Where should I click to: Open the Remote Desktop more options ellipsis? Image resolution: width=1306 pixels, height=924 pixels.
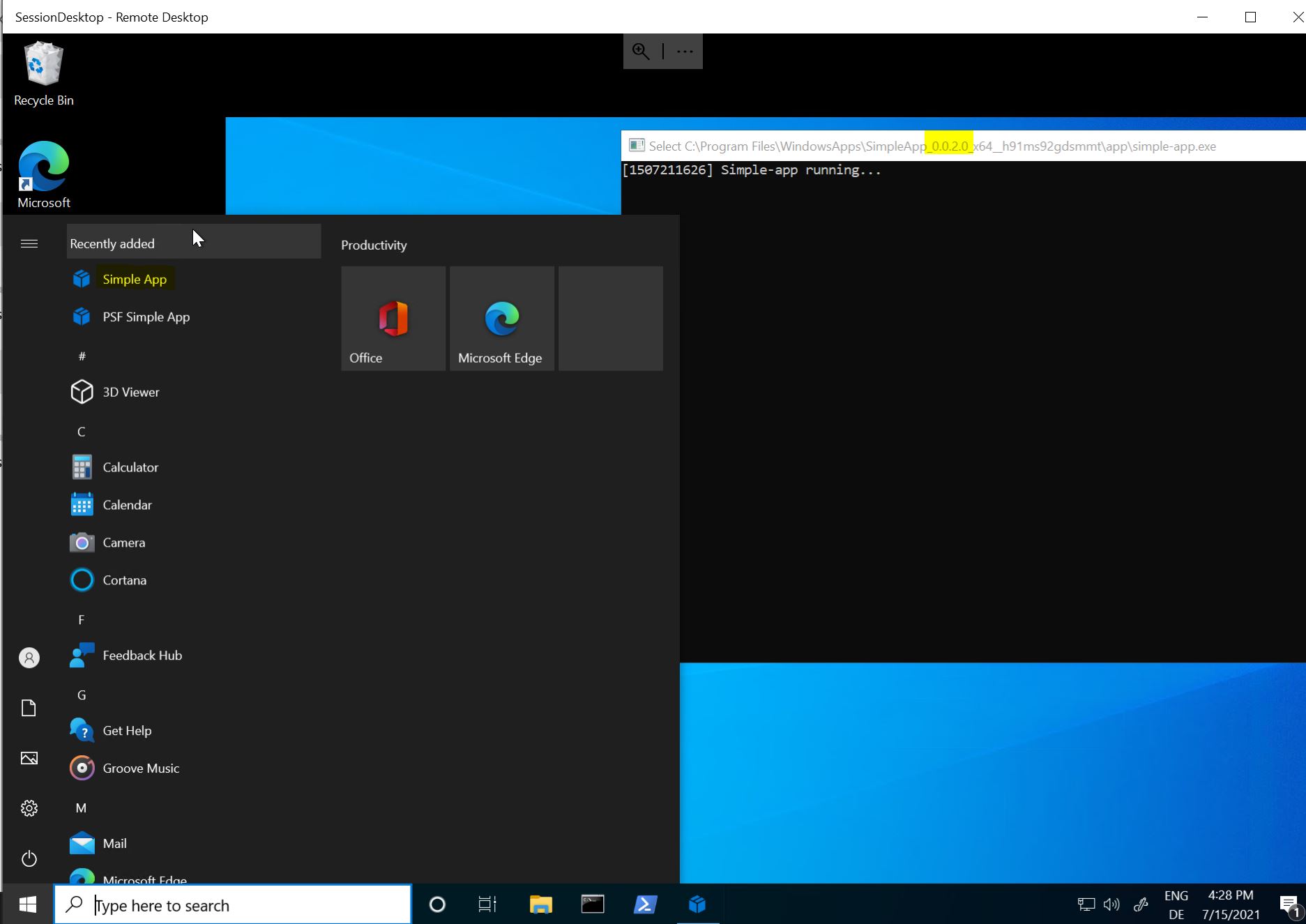click(x=685, y=51)
